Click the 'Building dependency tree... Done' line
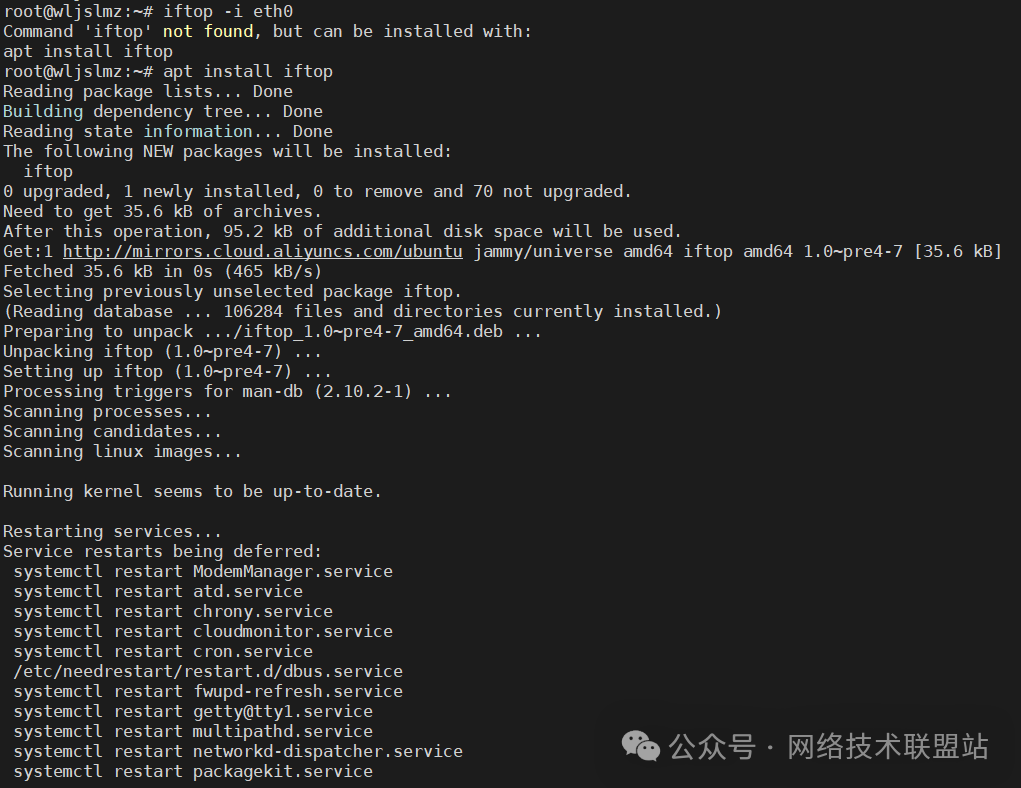The image size is (1021, 788). click(162, 111)
